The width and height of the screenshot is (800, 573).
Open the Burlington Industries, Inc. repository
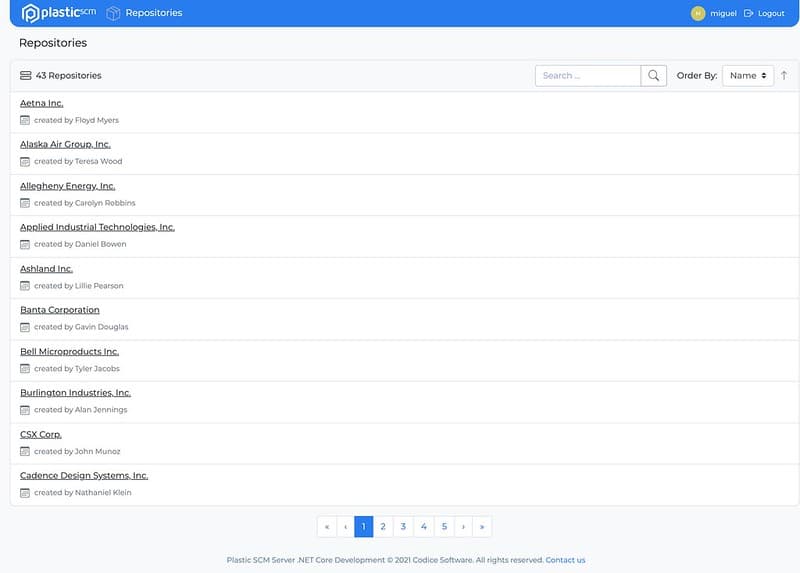tap(76, 392)
